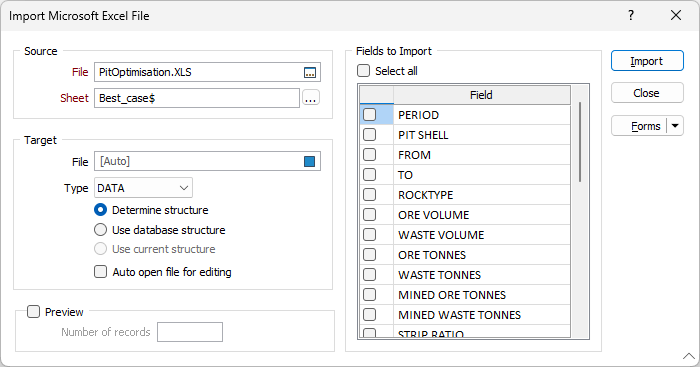
Task: Collapse dialog using bottom-right chevron arrow
Action: tap(689, 356)
